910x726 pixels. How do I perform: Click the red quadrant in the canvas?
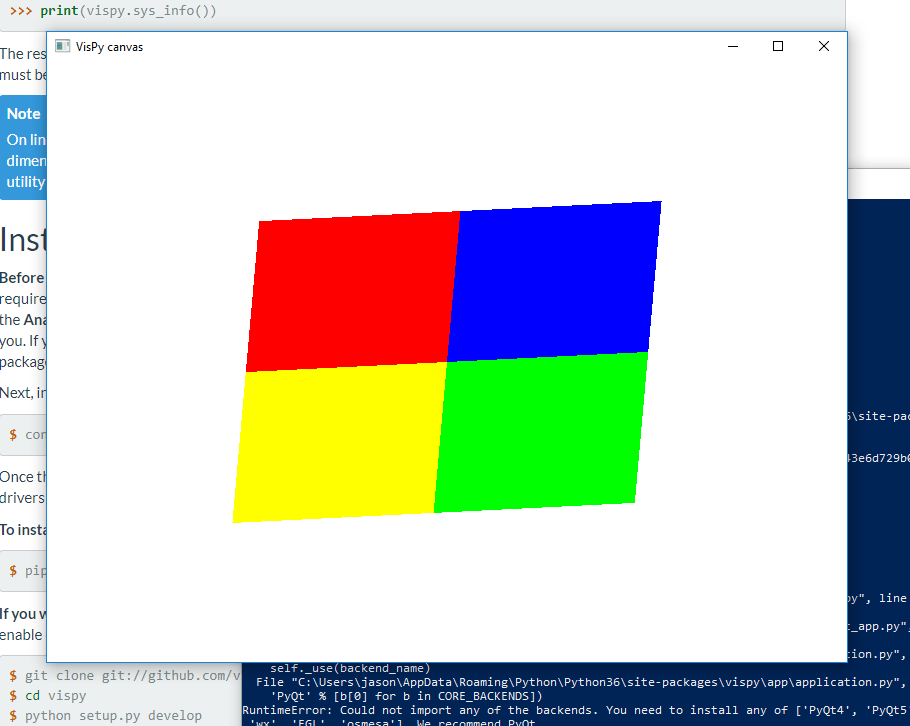[353, 291]
